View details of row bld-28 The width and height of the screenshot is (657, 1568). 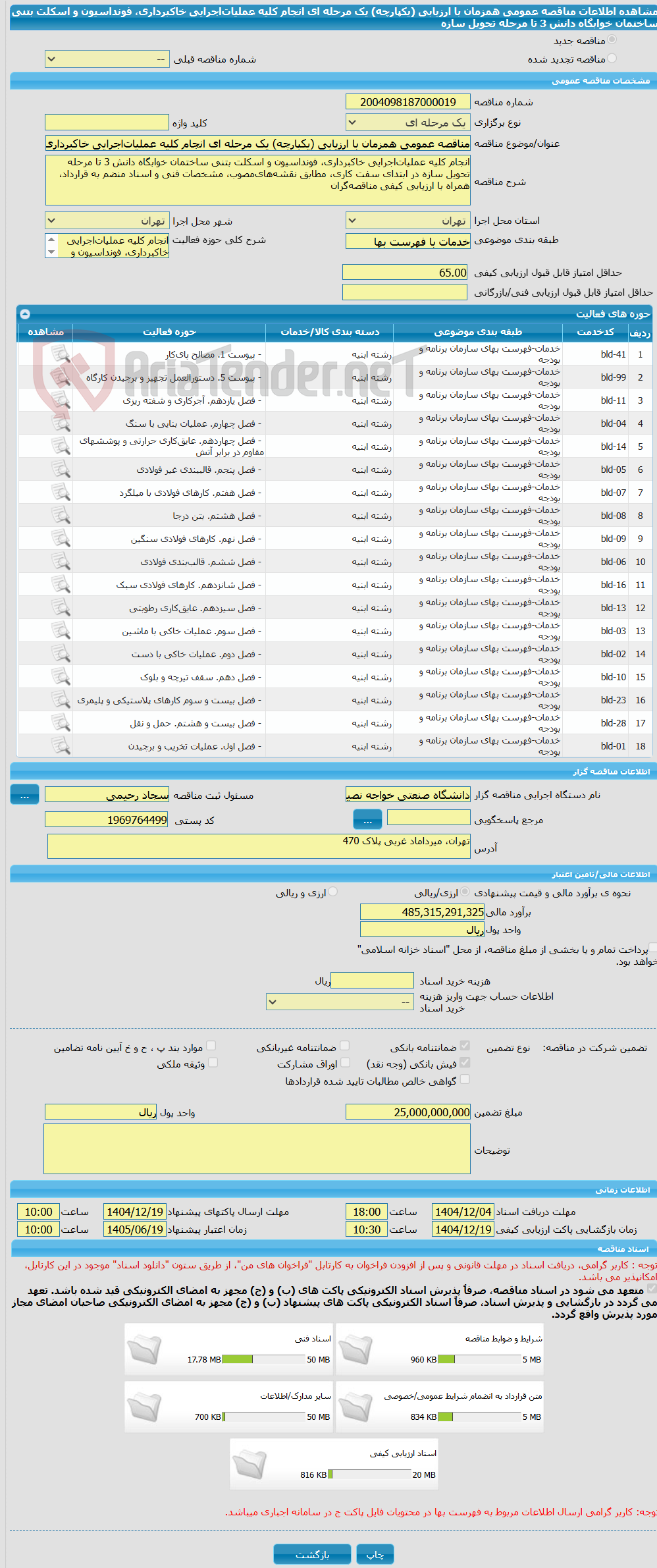61,723
